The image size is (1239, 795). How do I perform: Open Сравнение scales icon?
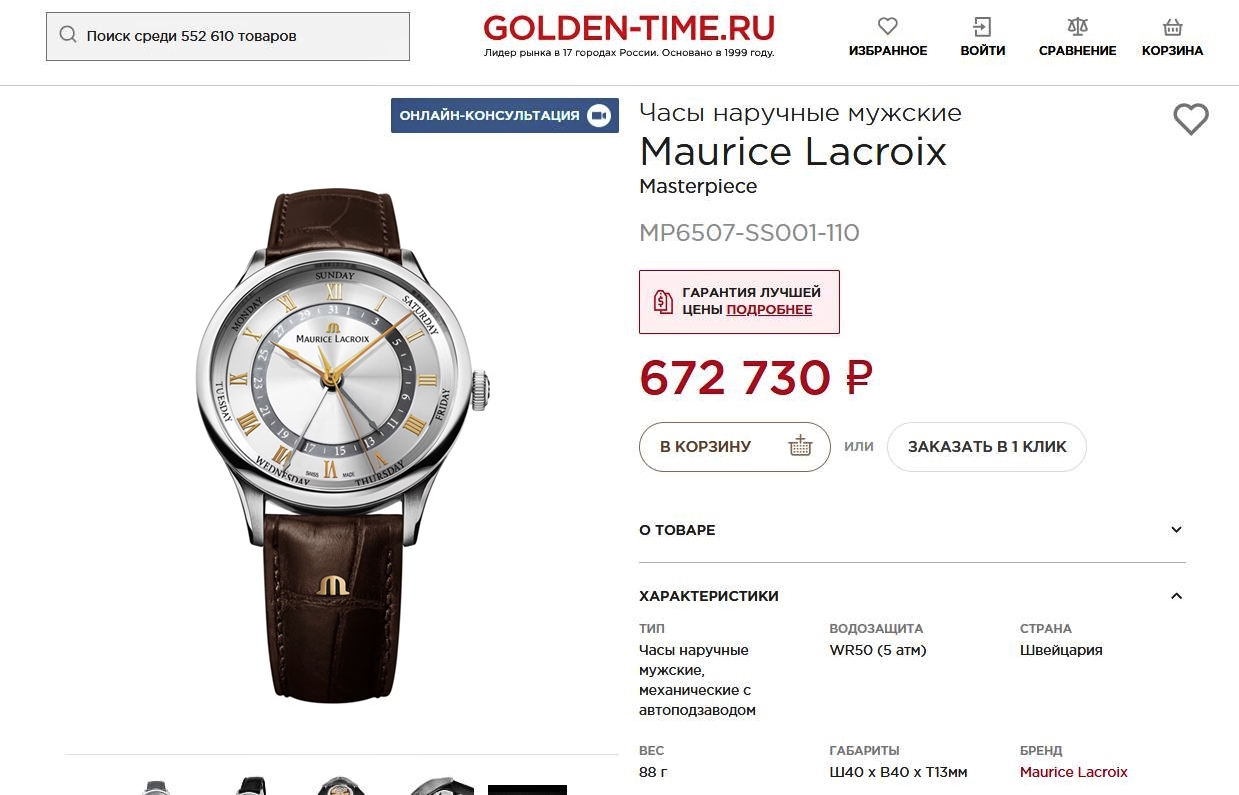[1077, 27]
